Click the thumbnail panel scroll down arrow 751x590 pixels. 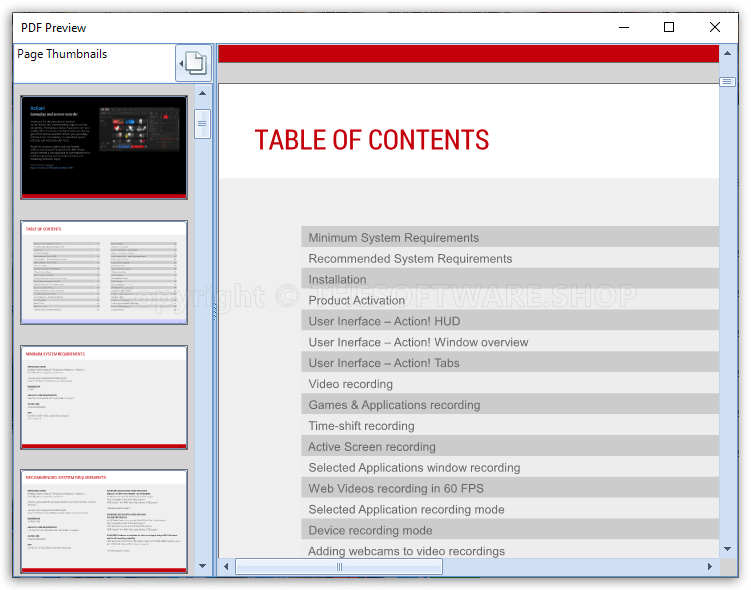pos(203,566)
